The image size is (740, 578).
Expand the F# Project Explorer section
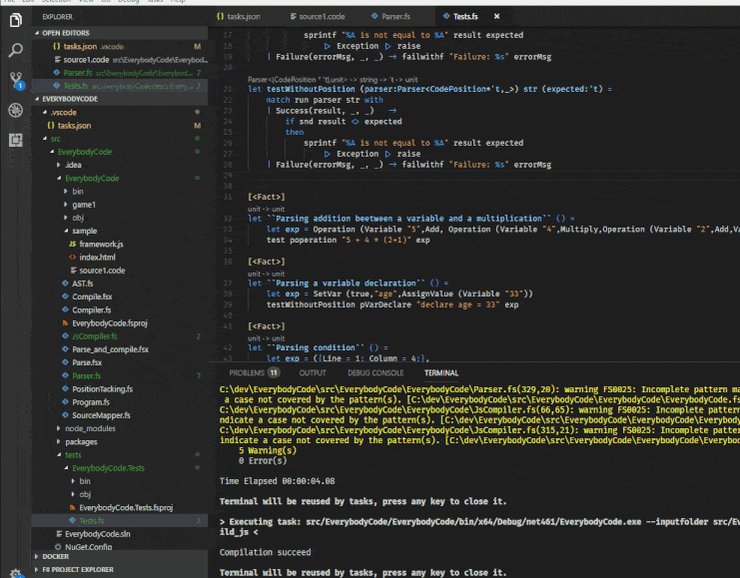(x=120, y=570)
